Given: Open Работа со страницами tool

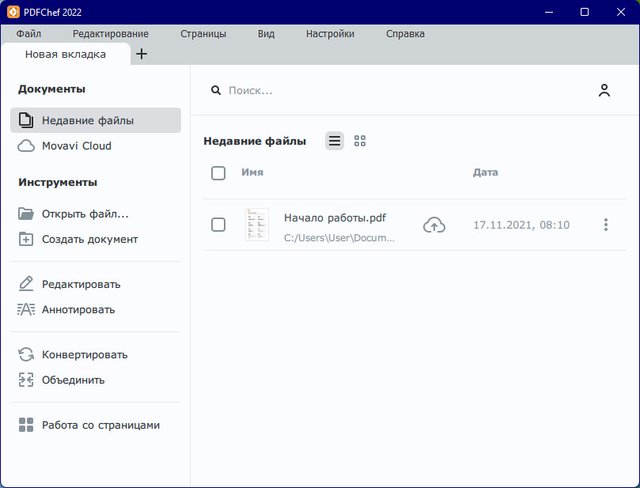Looking at the screenshot, I should click(100, 425).
